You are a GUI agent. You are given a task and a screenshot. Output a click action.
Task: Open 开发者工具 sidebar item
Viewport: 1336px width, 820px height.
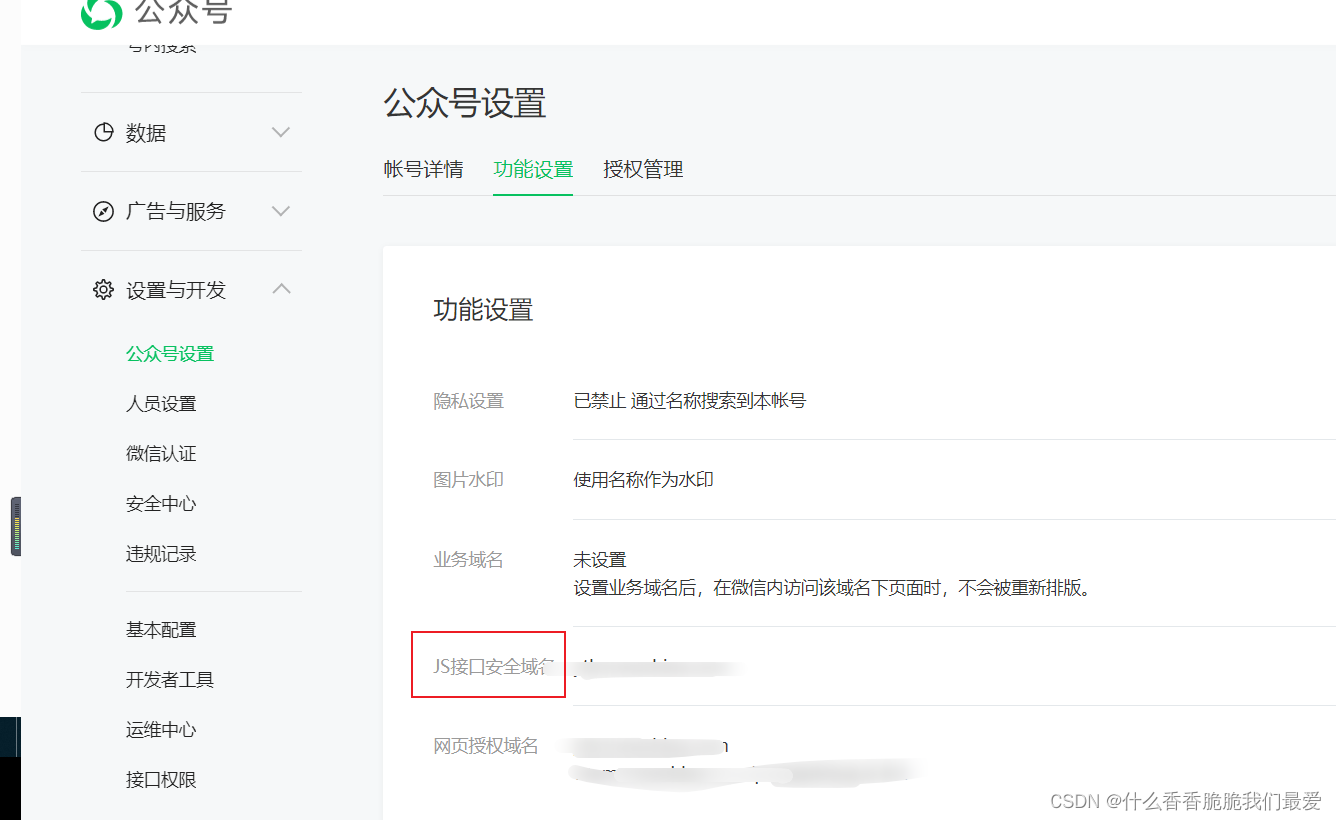click(x=170, y=680)
